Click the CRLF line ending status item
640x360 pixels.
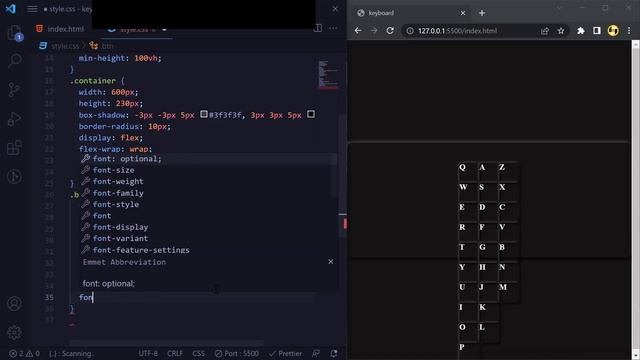click(175, 353)
